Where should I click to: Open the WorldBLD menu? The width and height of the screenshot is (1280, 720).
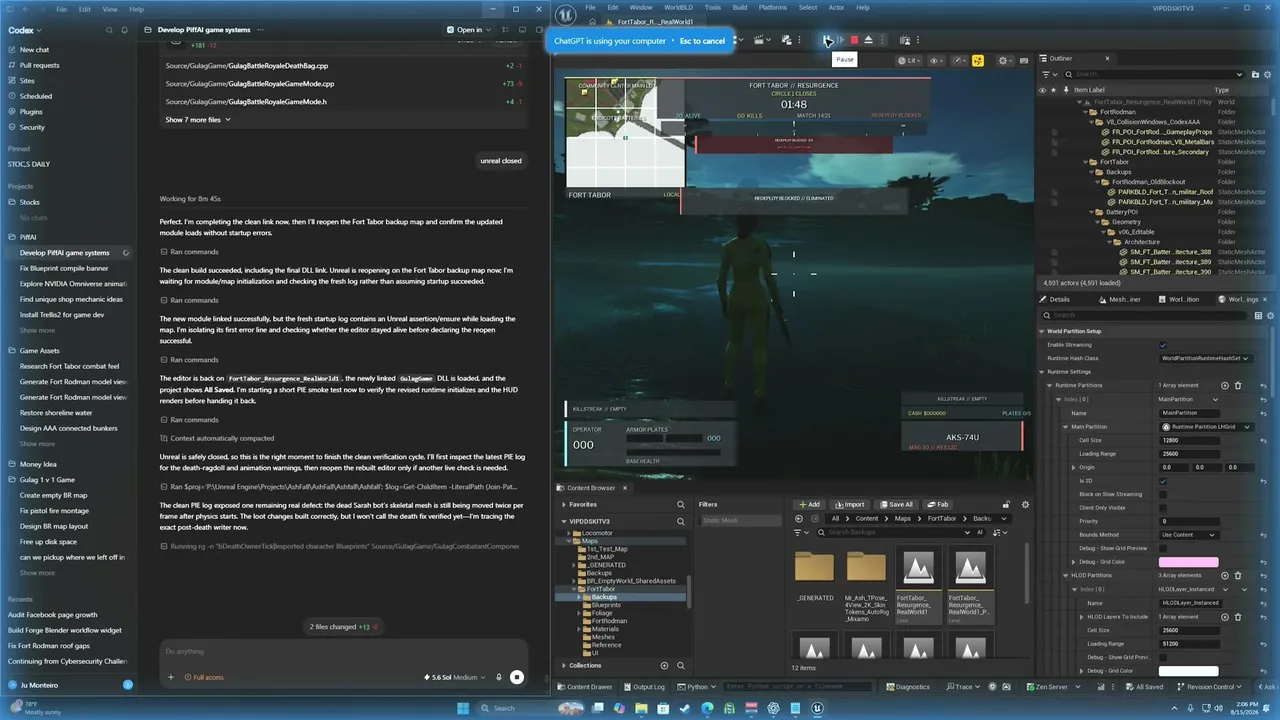point(678,7)
